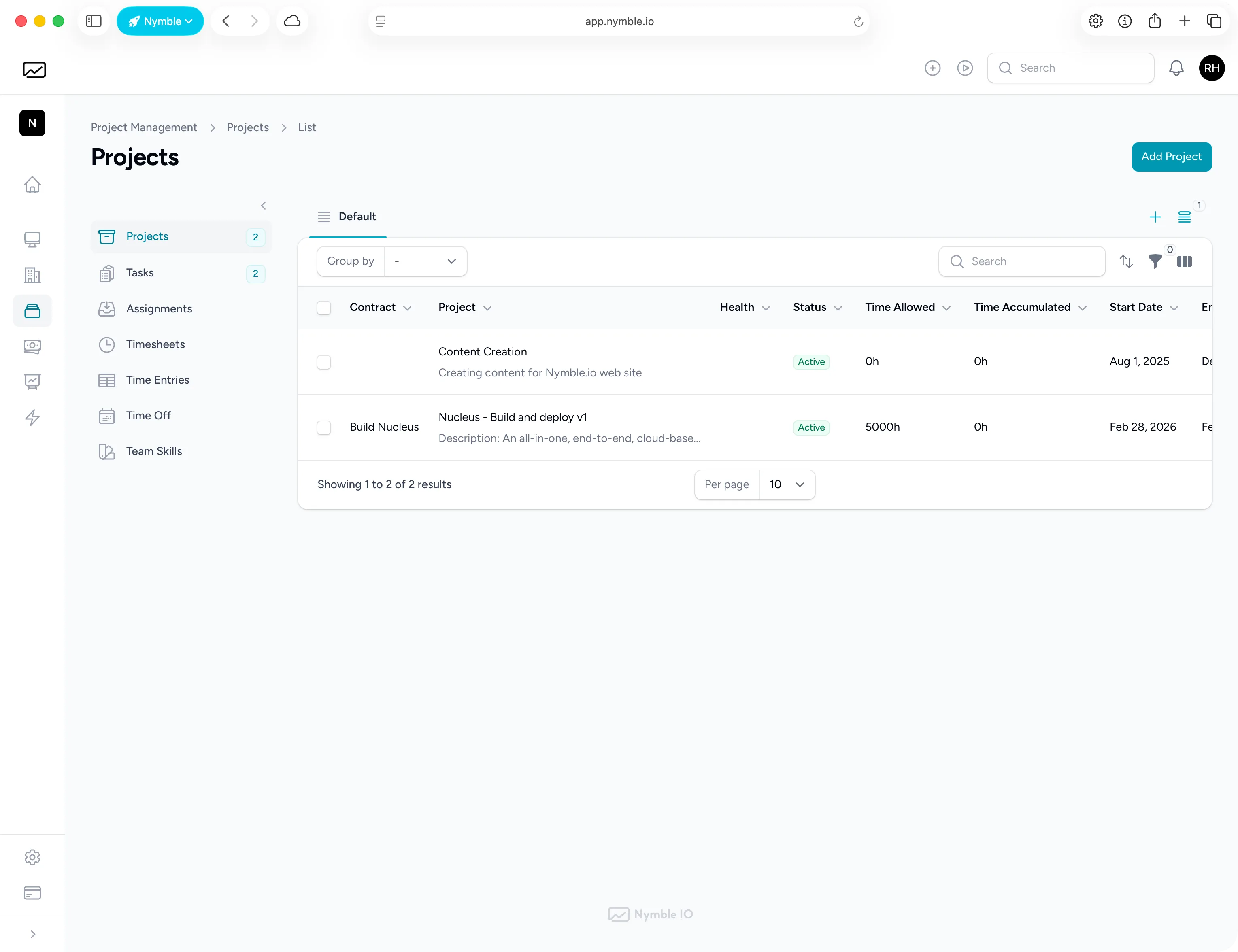Select the header checkbox to select all rows
The height and width of the screenshot is (952, 1238).
click(x=324, y=308)
